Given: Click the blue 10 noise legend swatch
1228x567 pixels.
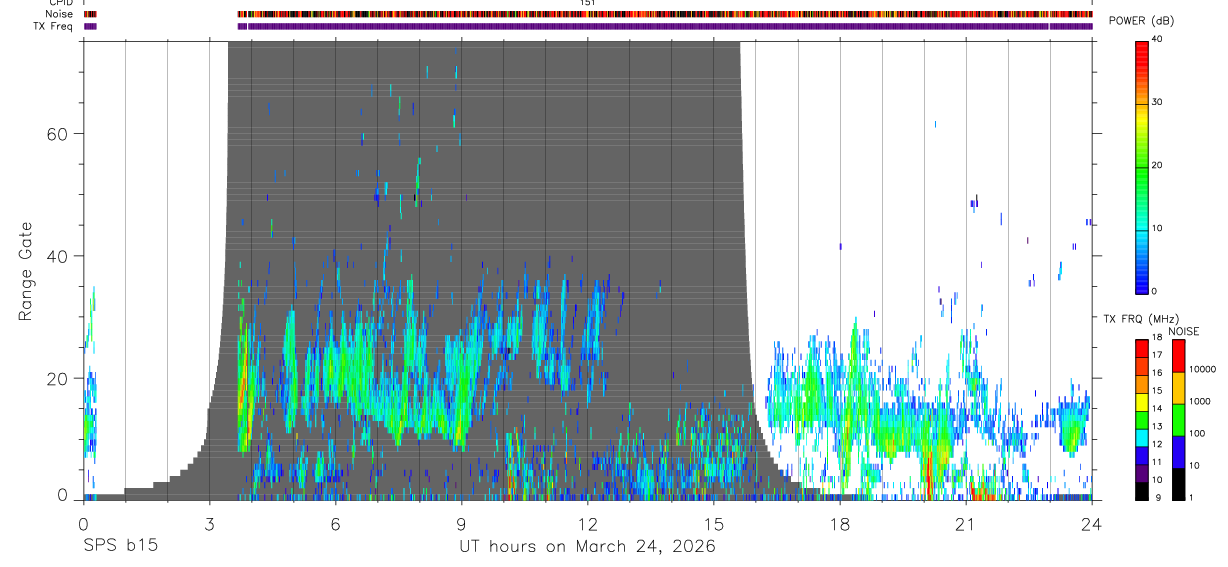Looking at the screenshot, I should (x=1178, y=451).
